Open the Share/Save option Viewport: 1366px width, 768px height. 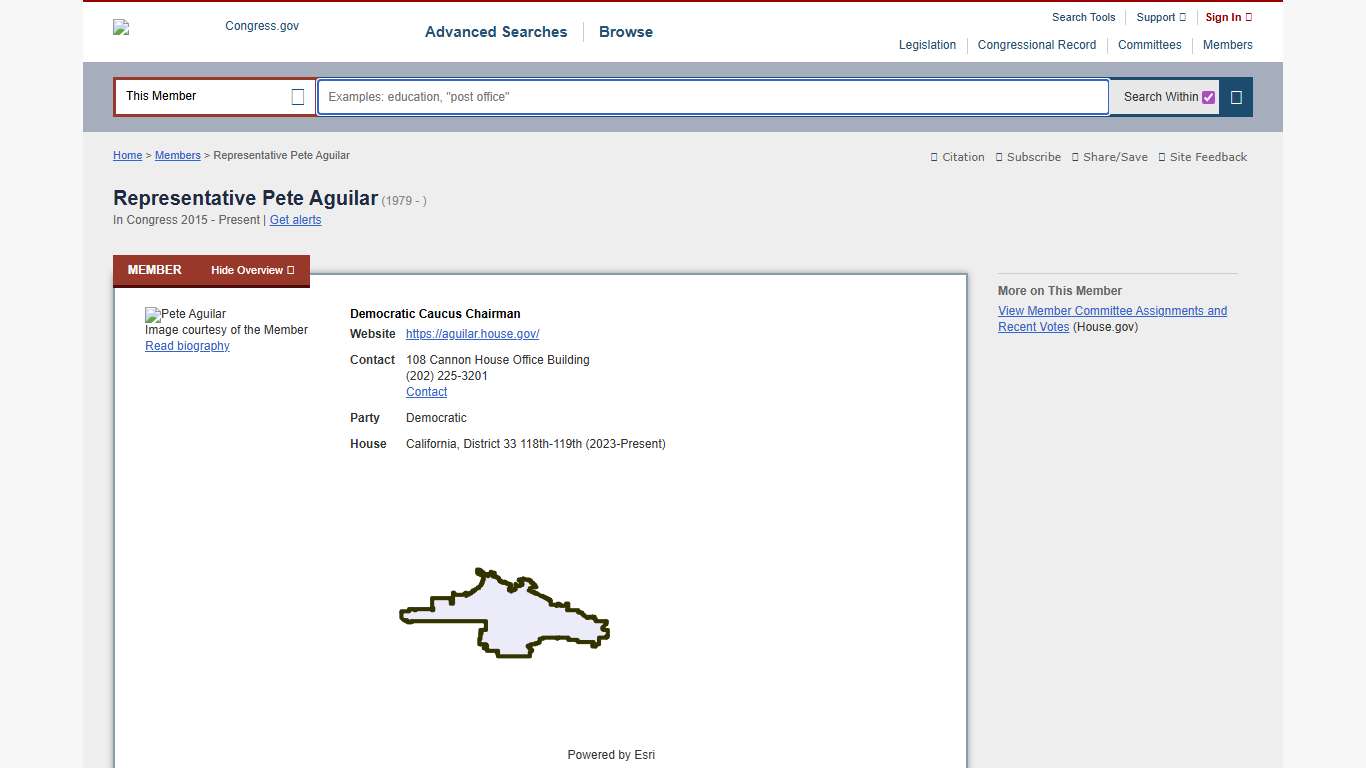coord(1109,157)
